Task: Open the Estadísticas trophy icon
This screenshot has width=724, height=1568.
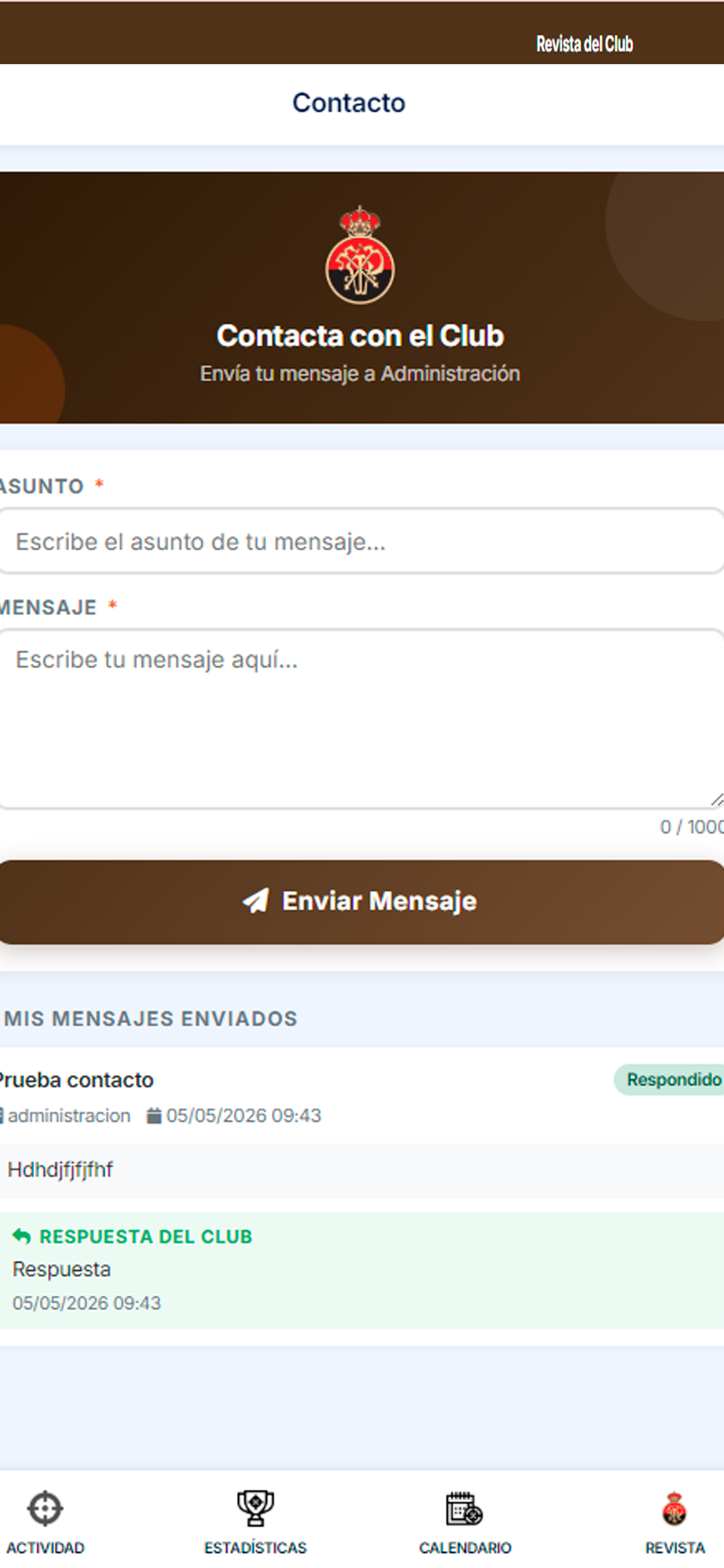Action: coord(255,1508)
